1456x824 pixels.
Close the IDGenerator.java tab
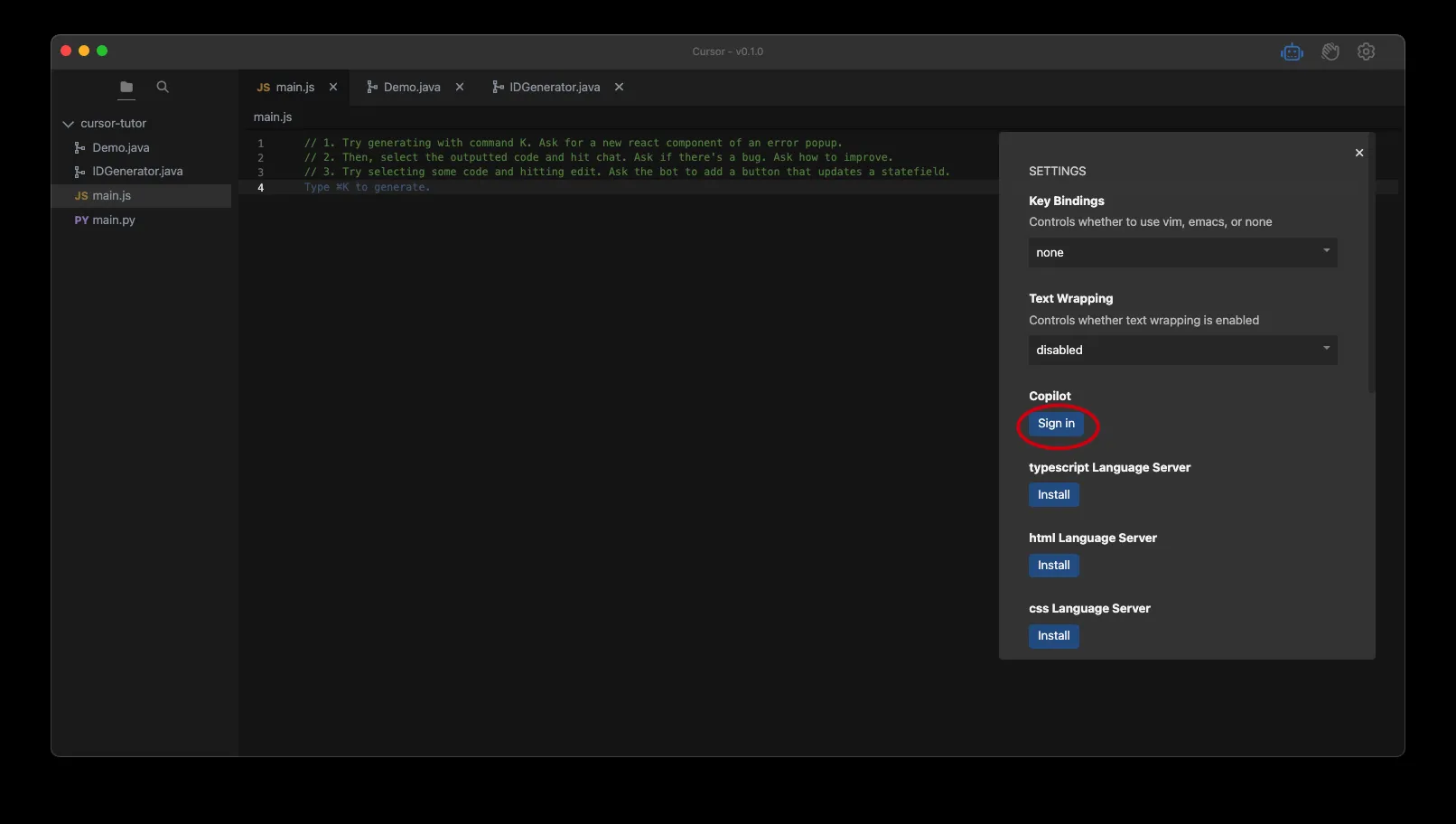click(619, 88)
